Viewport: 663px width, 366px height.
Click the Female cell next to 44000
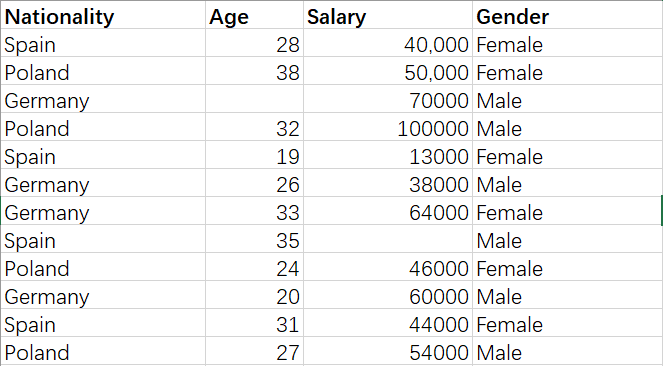click(x=567, y=323)
